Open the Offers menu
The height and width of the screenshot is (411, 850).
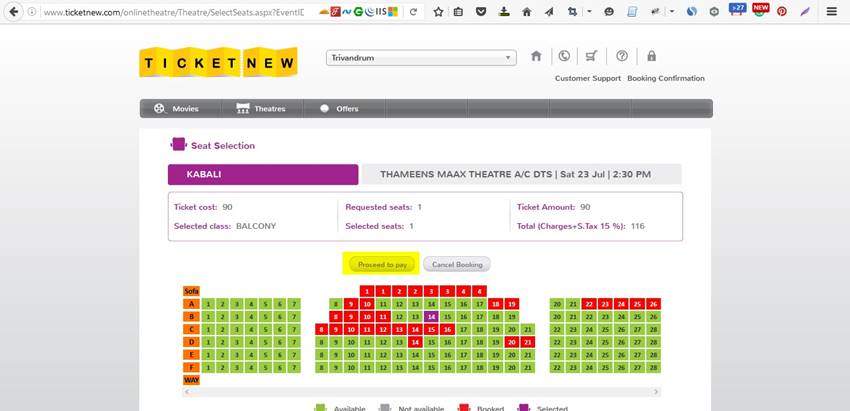pyautogui.click(x=344, y=108)
